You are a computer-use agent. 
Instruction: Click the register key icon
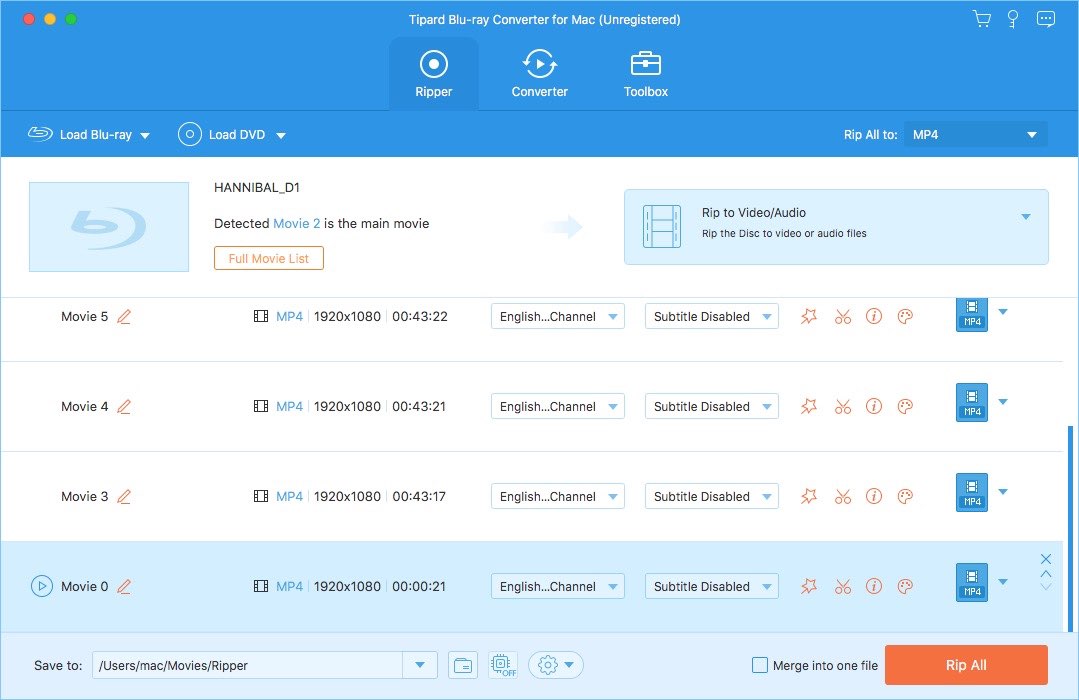(1013, 19)
